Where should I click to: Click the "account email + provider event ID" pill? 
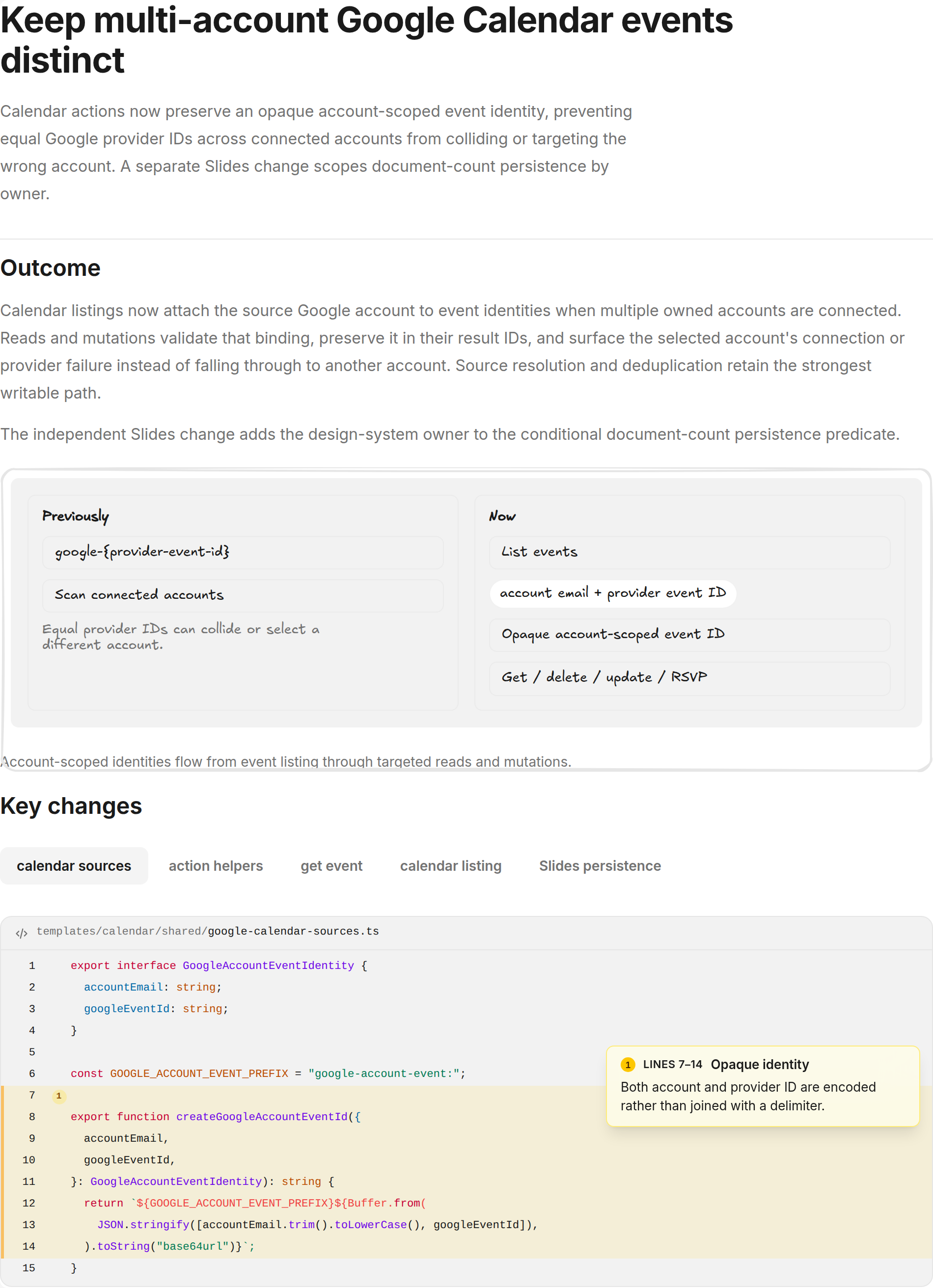click(x=612, y=593)
